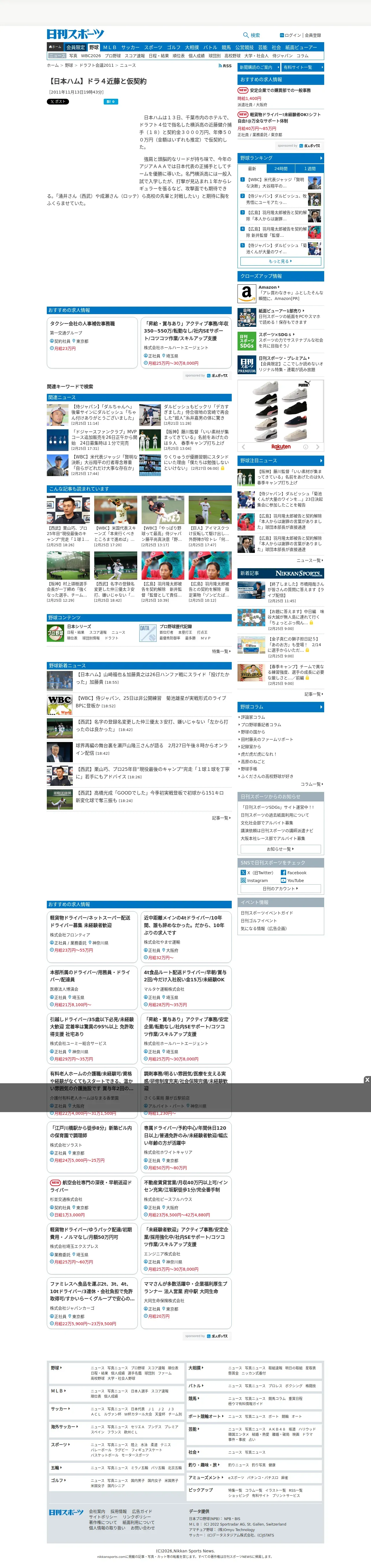
Task: Open the 虎だ虎だ虎になれ！ column link
Action: pyautogui.click(x=258, y=754)
